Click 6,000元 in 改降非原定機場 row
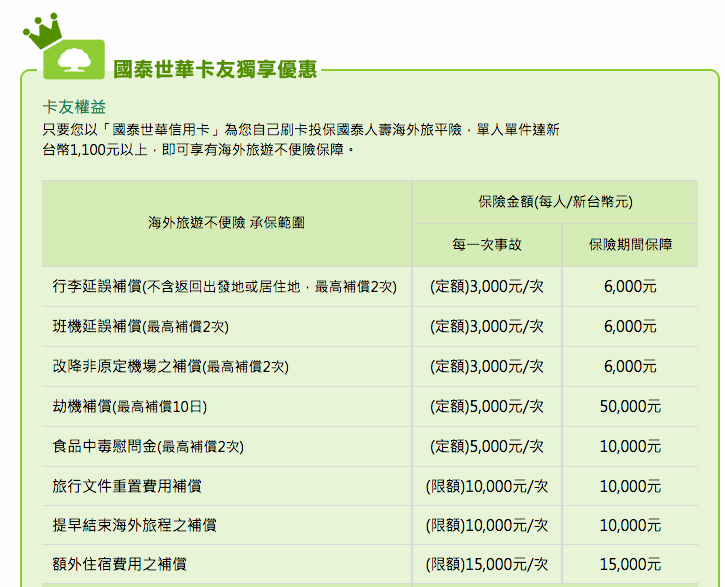This screenshot has width=725, height=587. pos(630,367)
